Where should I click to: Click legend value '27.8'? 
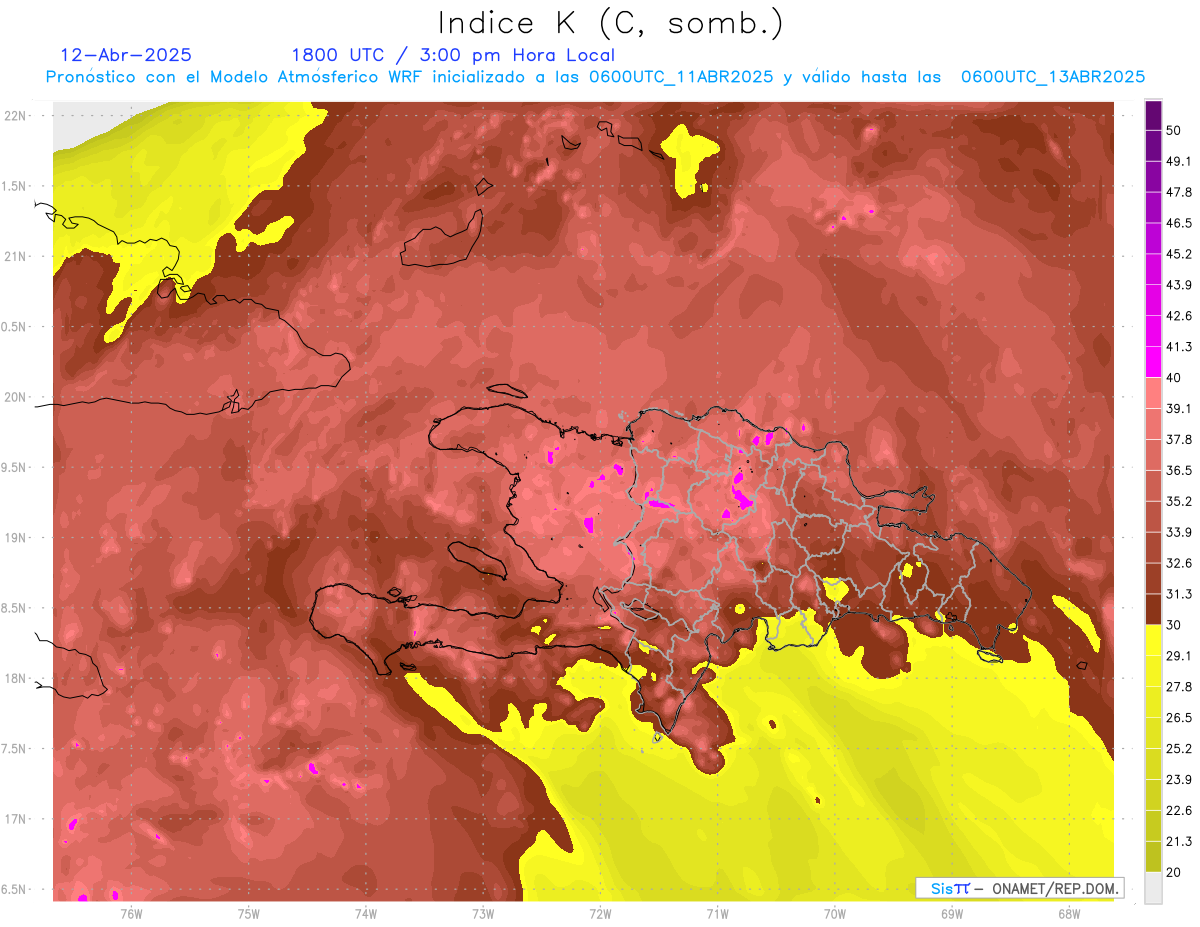(1179, 687)
